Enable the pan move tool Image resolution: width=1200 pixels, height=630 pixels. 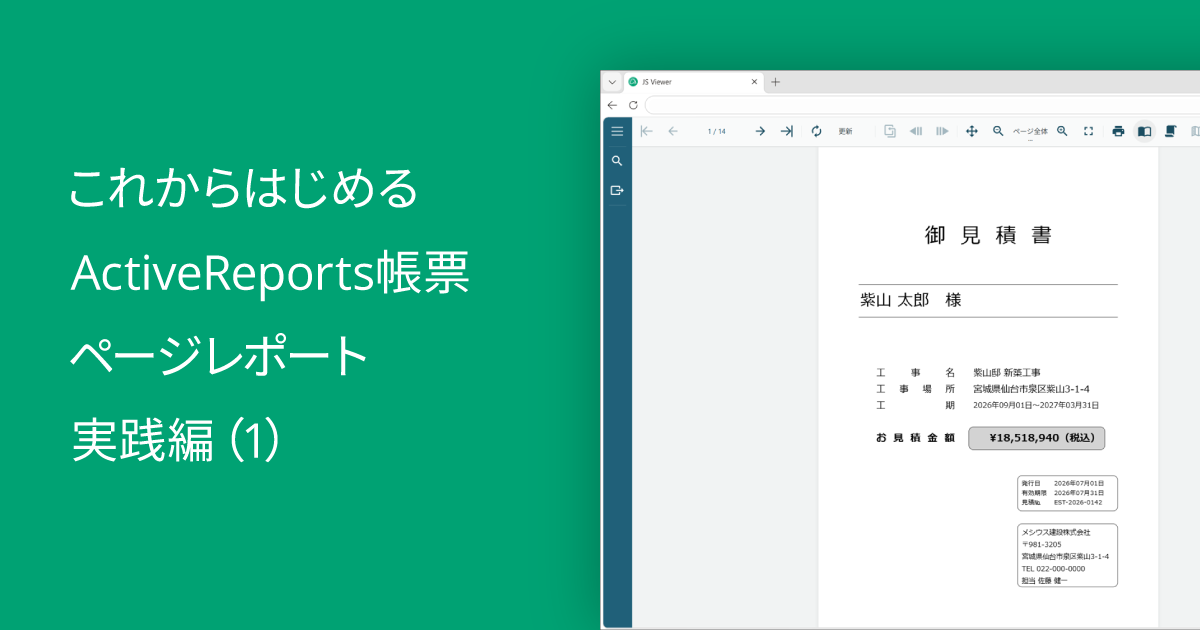click(x=971, y=131)
